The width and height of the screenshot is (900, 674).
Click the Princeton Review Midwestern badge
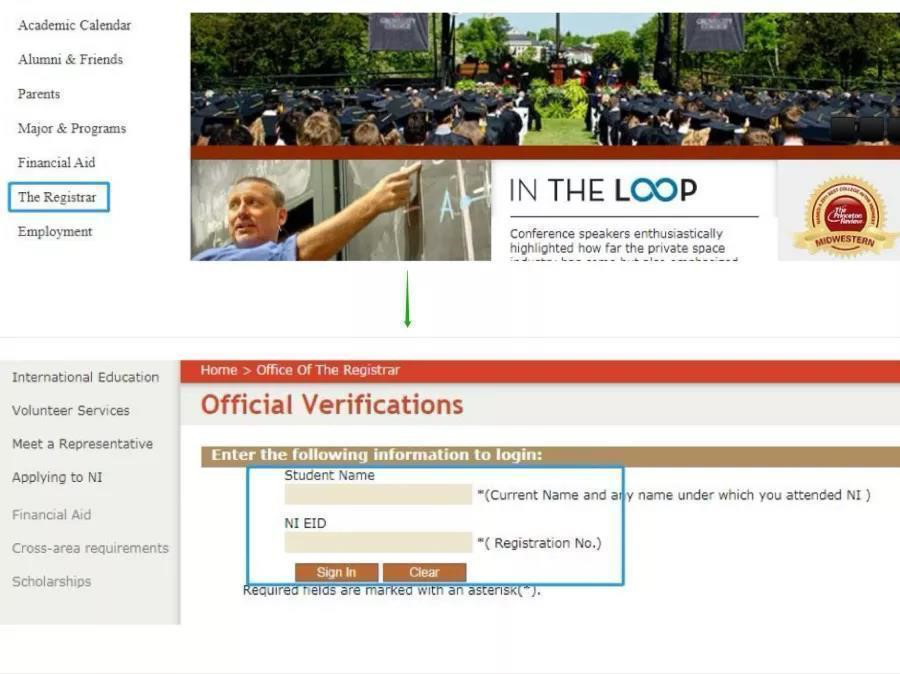pos(844,216)
